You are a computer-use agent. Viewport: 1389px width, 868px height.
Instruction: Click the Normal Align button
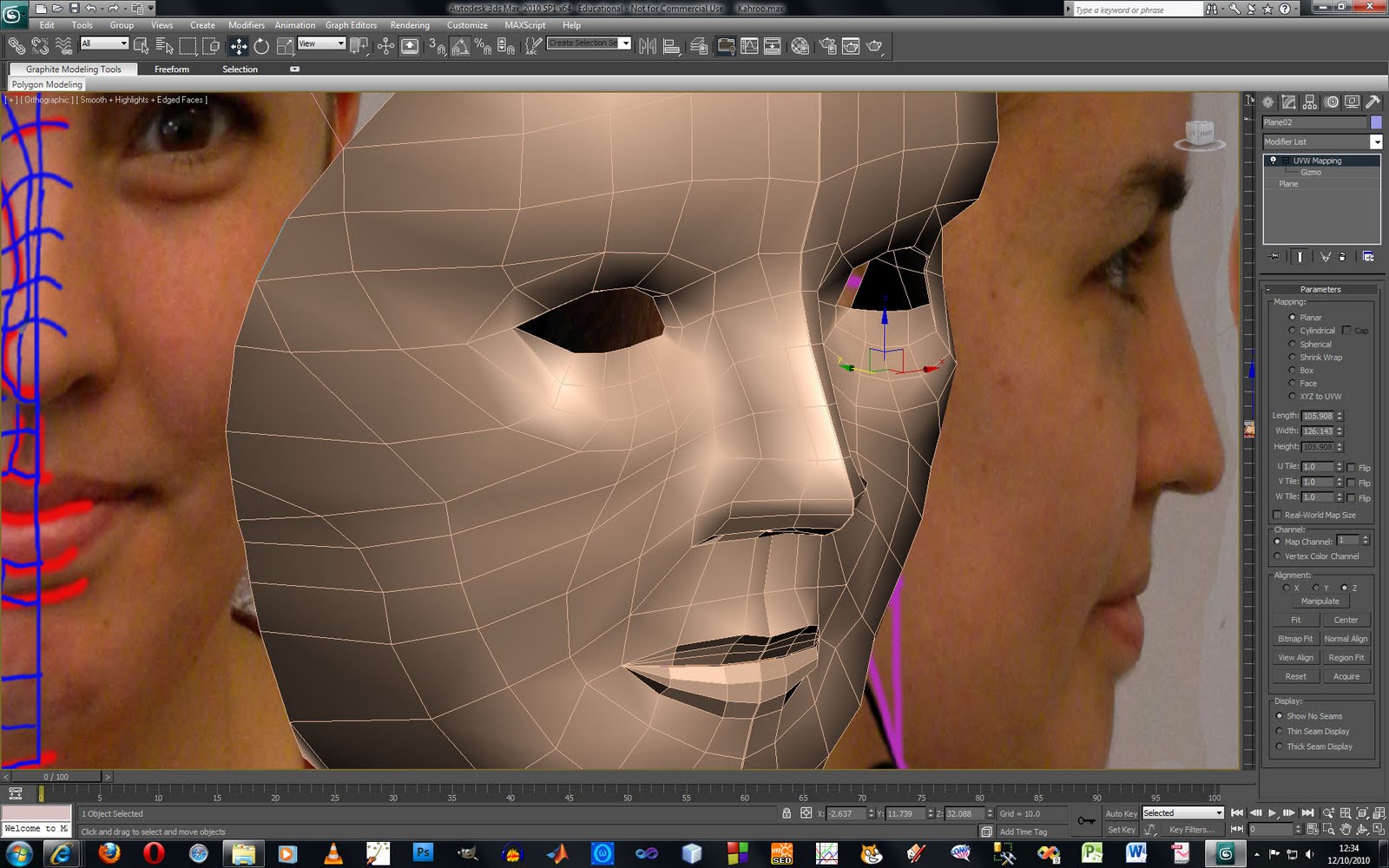[x=1346, y=638]
